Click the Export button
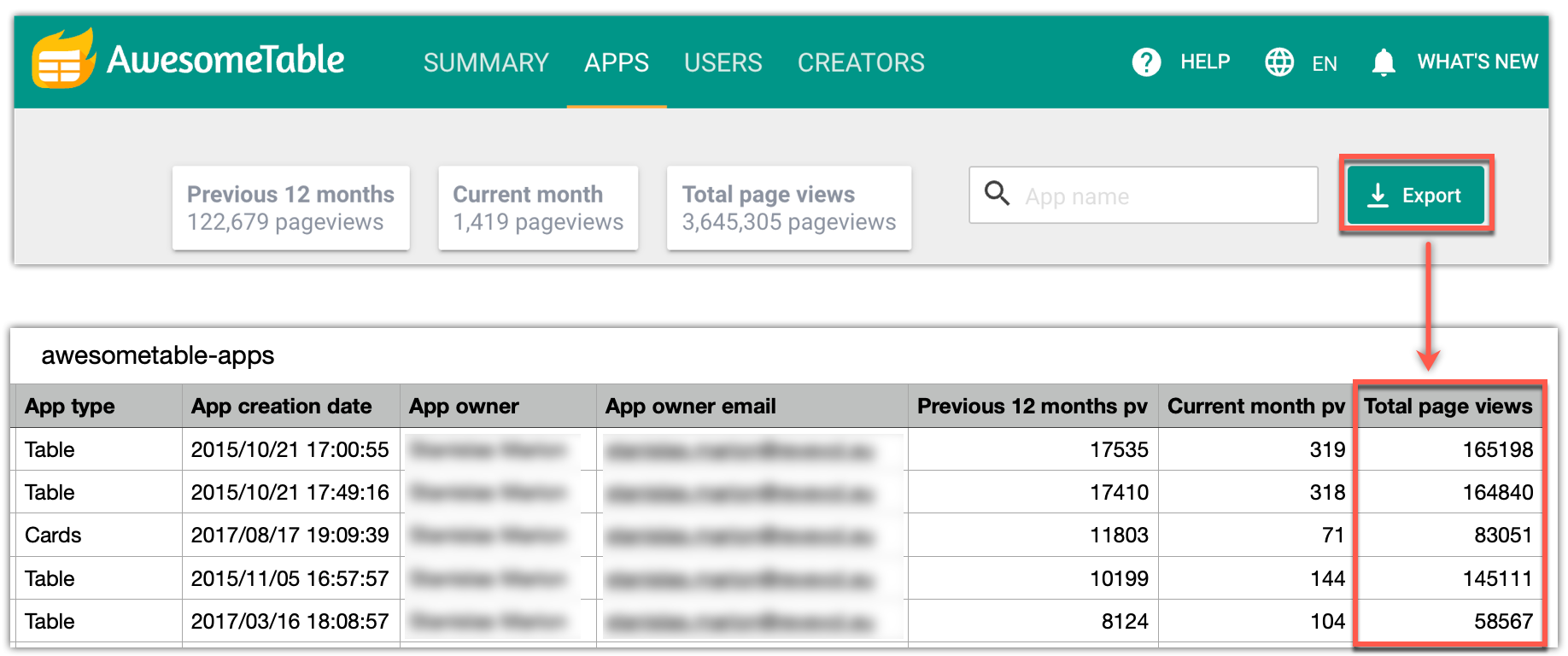This screenshot has height=656, width=1568. coord(1416,196)
